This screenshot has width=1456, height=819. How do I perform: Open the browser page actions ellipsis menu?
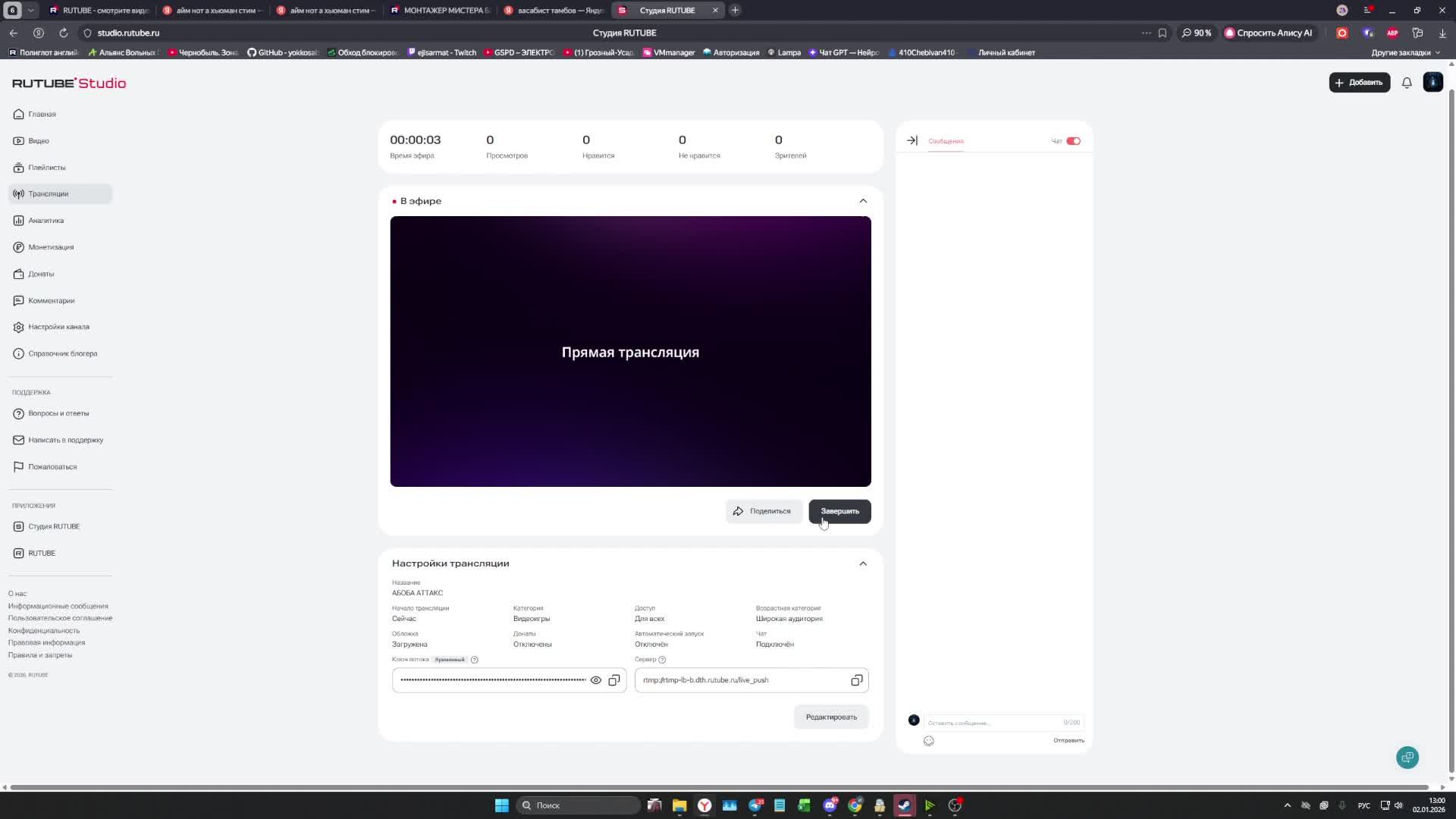tap(1146, 33)
